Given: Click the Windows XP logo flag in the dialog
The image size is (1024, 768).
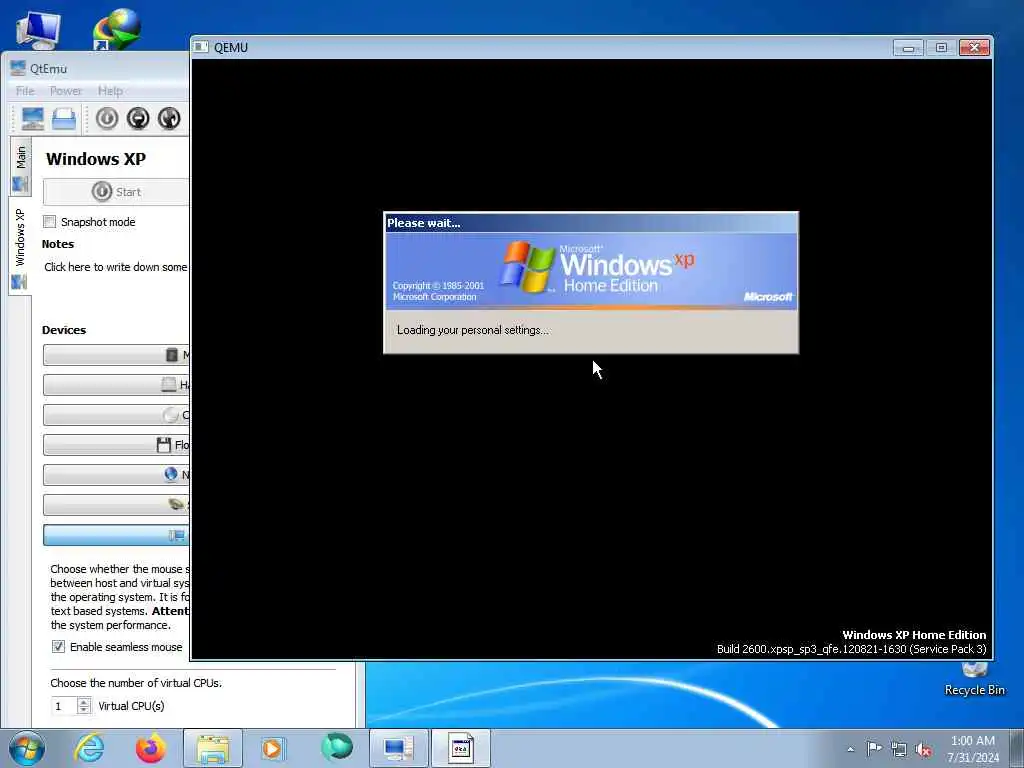Looking at the screenshot, I should (x=527, y=266).
